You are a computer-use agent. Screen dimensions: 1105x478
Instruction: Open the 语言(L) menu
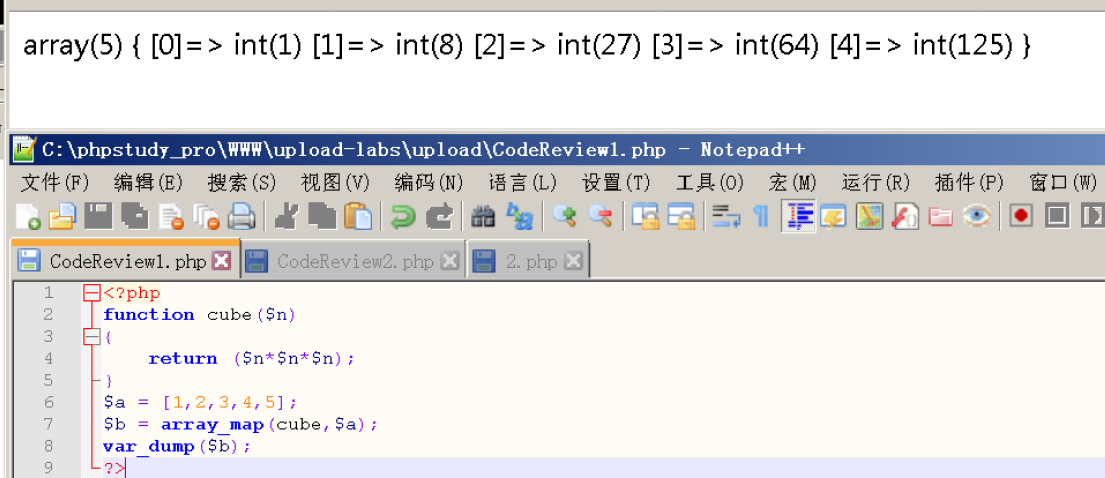(x=523, y=183)
